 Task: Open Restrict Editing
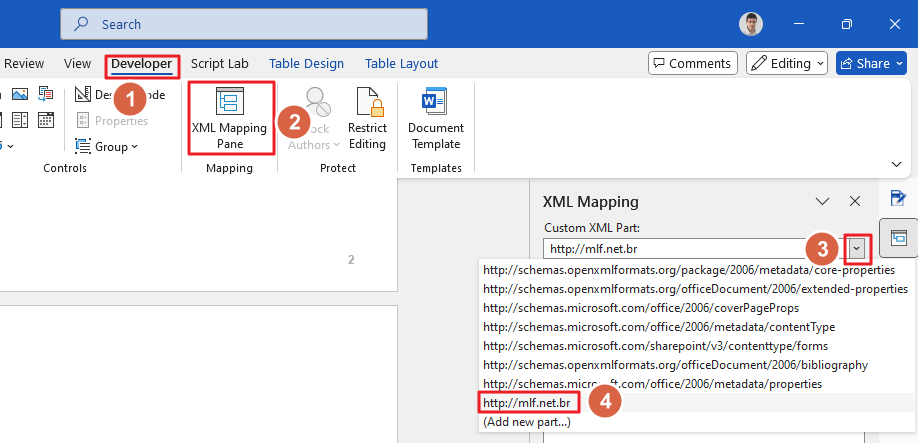point(367,118)
